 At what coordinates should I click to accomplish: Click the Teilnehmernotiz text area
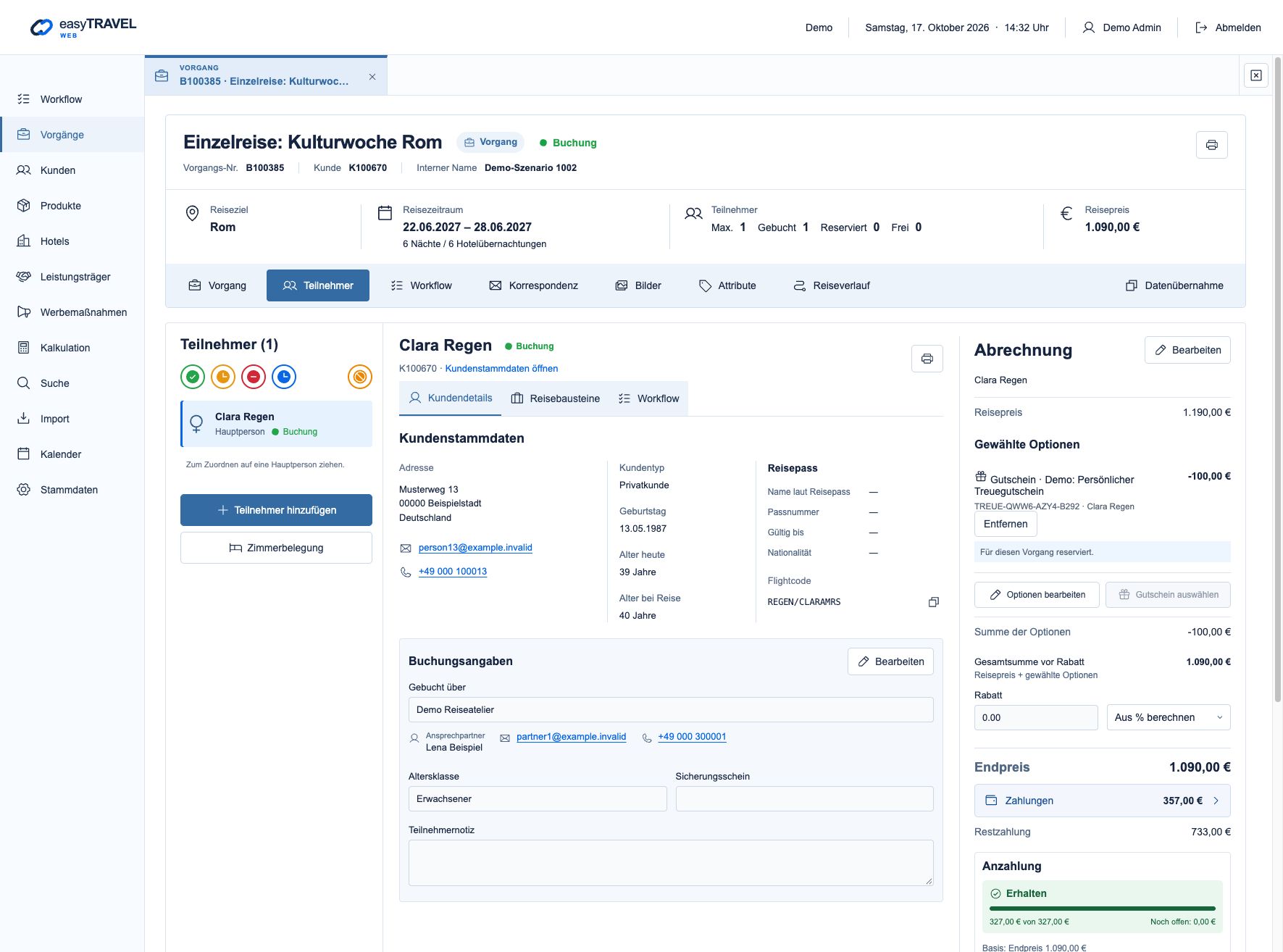click(x=671, y=863)
